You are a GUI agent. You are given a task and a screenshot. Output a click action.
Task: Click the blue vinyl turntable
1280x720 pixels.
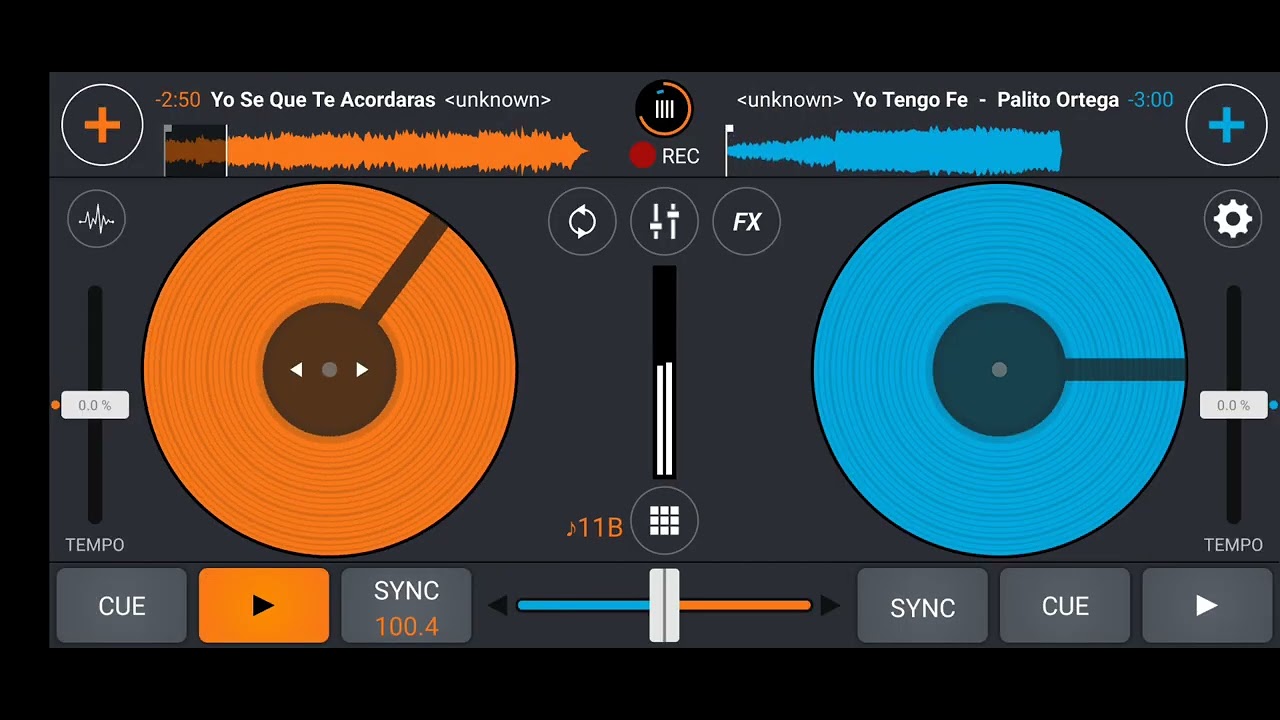[999, 370]
